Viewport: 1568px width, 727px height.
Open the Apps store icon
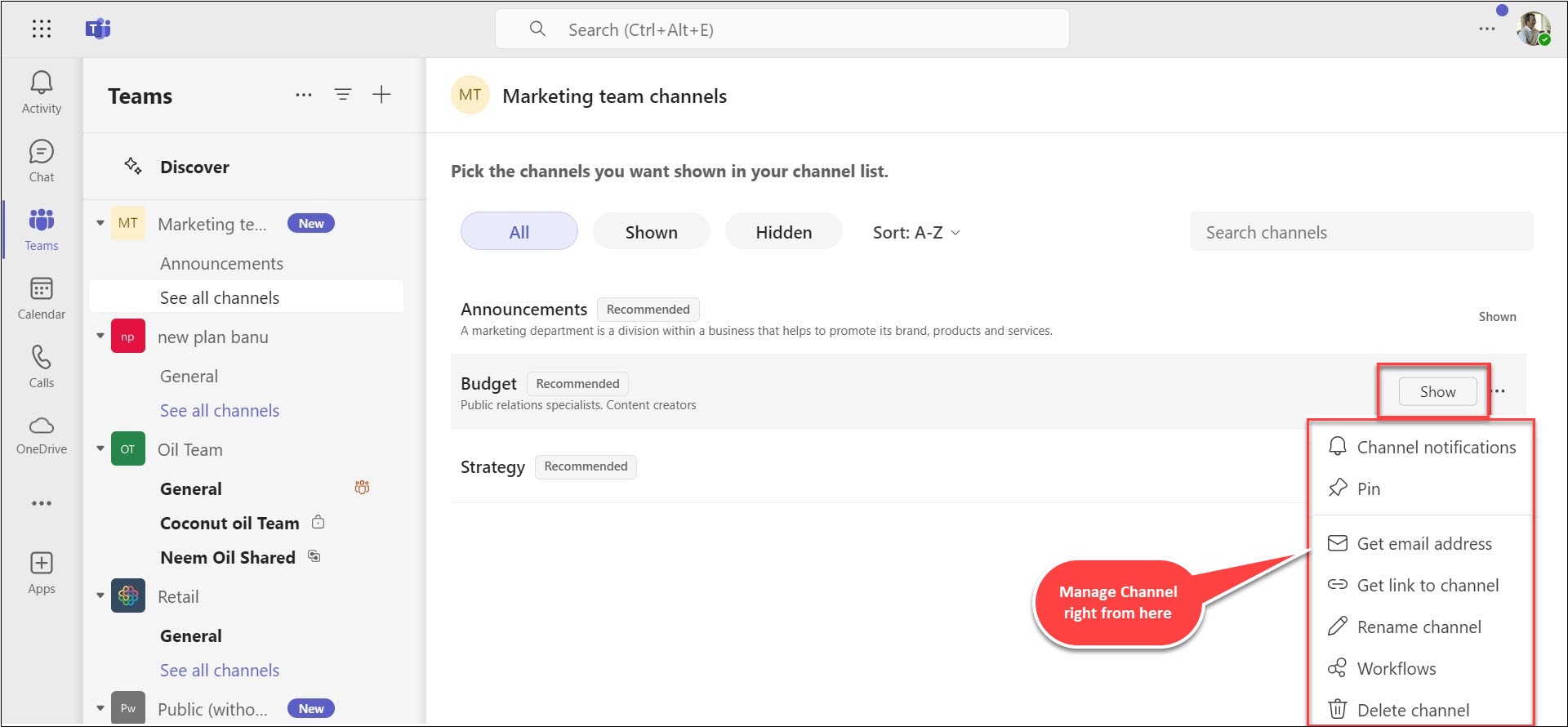[x=42, y=572]
